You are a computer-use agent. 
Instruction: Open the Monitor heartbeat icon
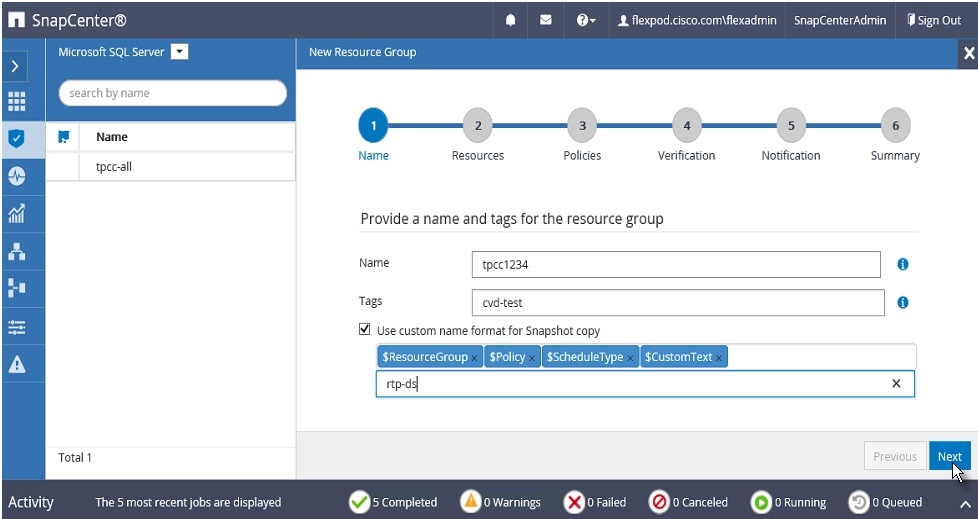[16, 176]
